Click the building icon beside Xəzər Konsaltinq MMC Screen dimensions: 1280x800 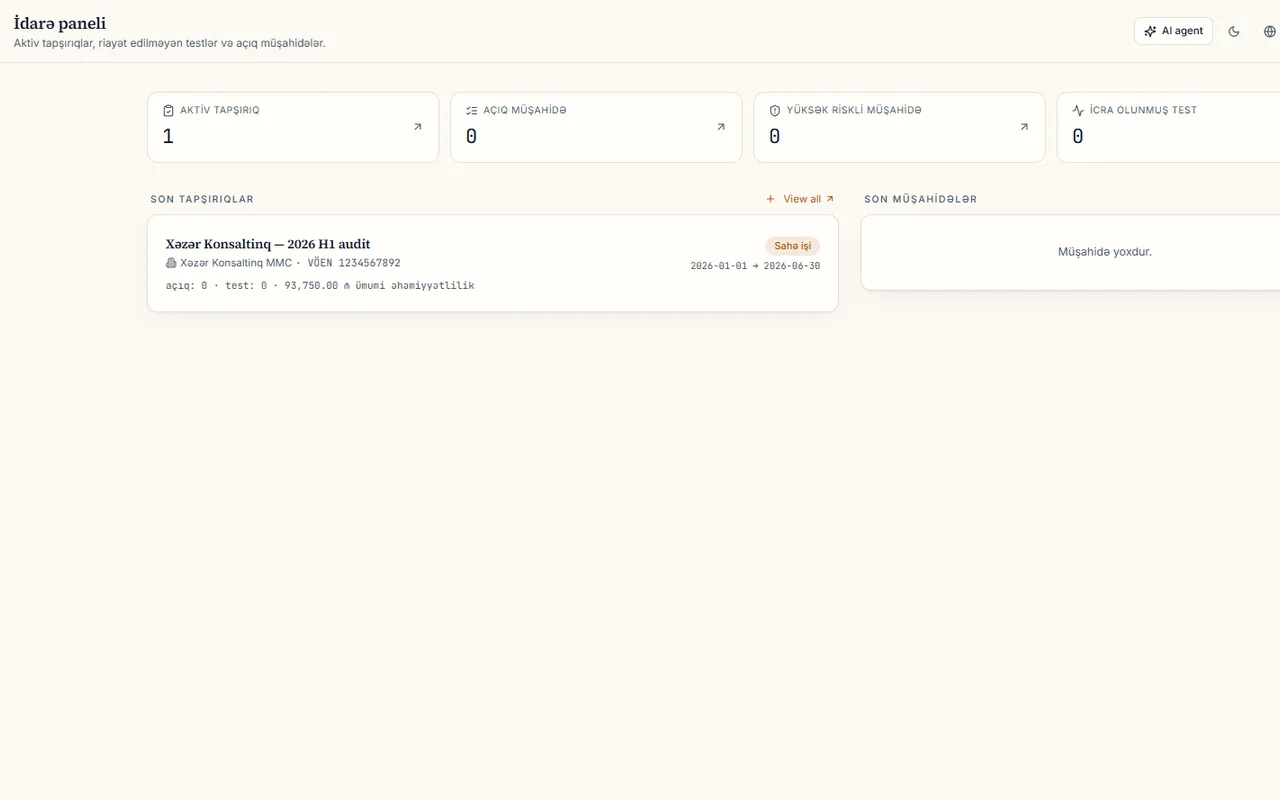pos(171,263)
